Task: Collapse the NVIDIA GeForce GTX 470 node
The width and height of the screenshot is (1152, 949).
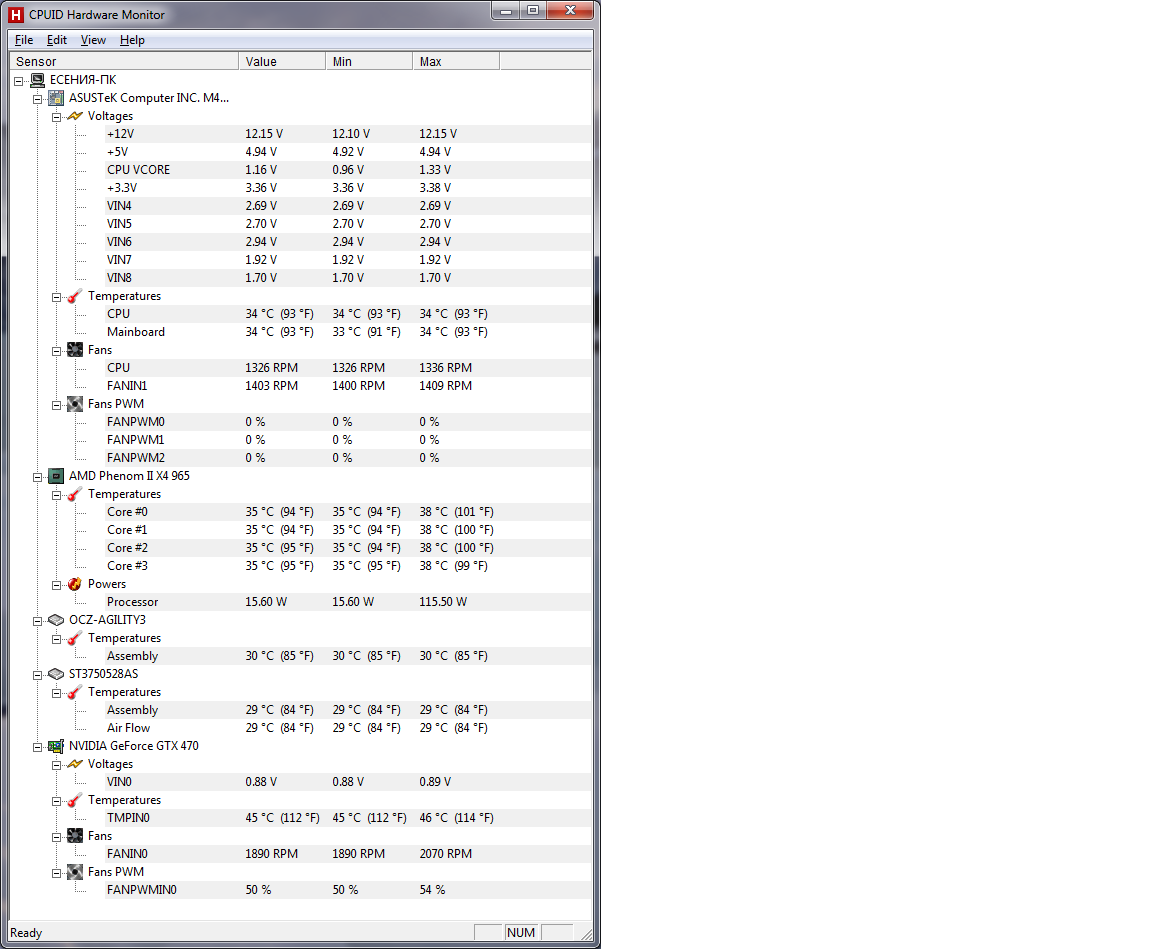Action: tap(37, 748)
